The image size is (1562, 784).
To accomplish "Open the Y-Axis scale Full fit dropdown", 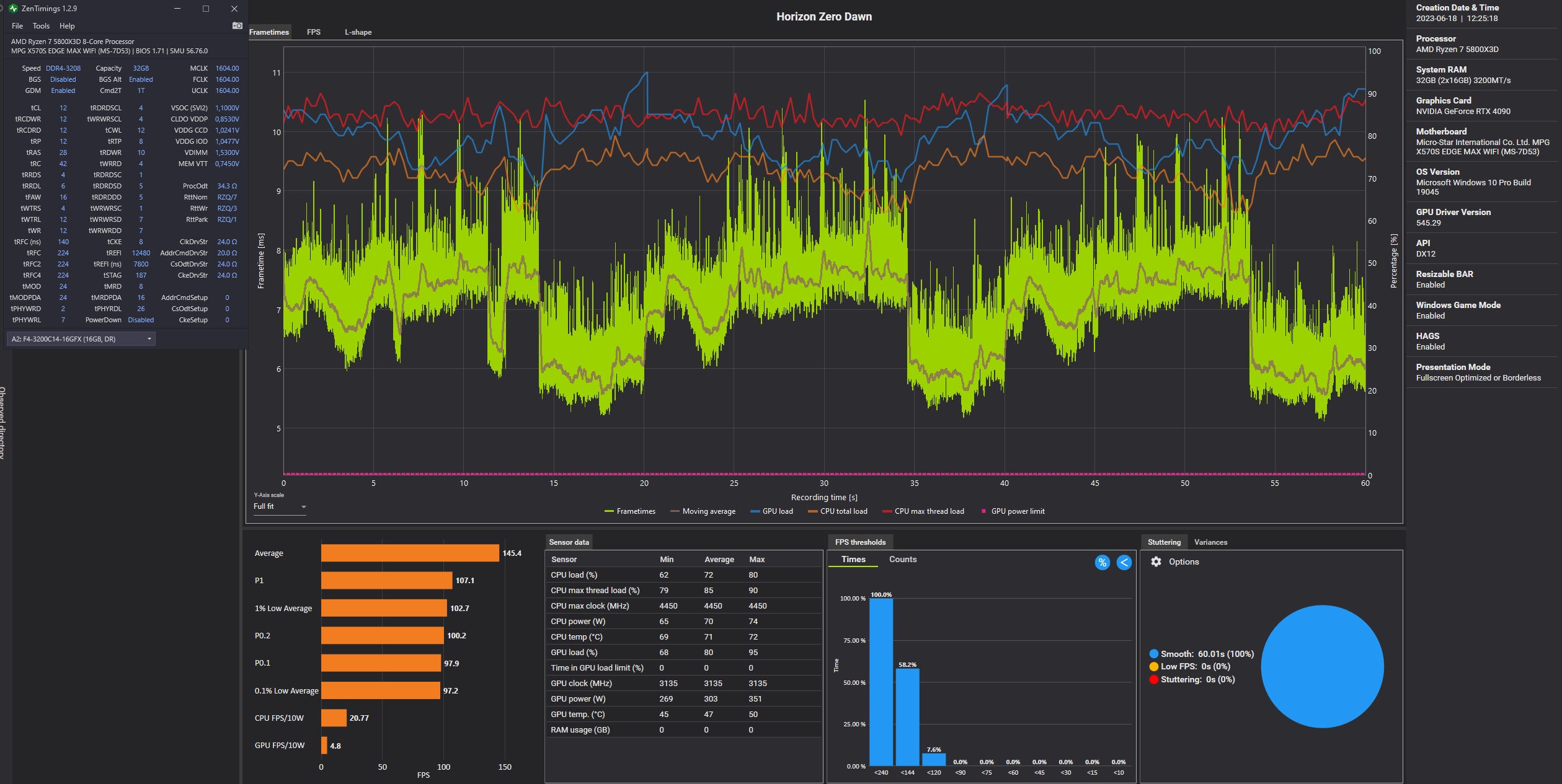I will (280, 507).
